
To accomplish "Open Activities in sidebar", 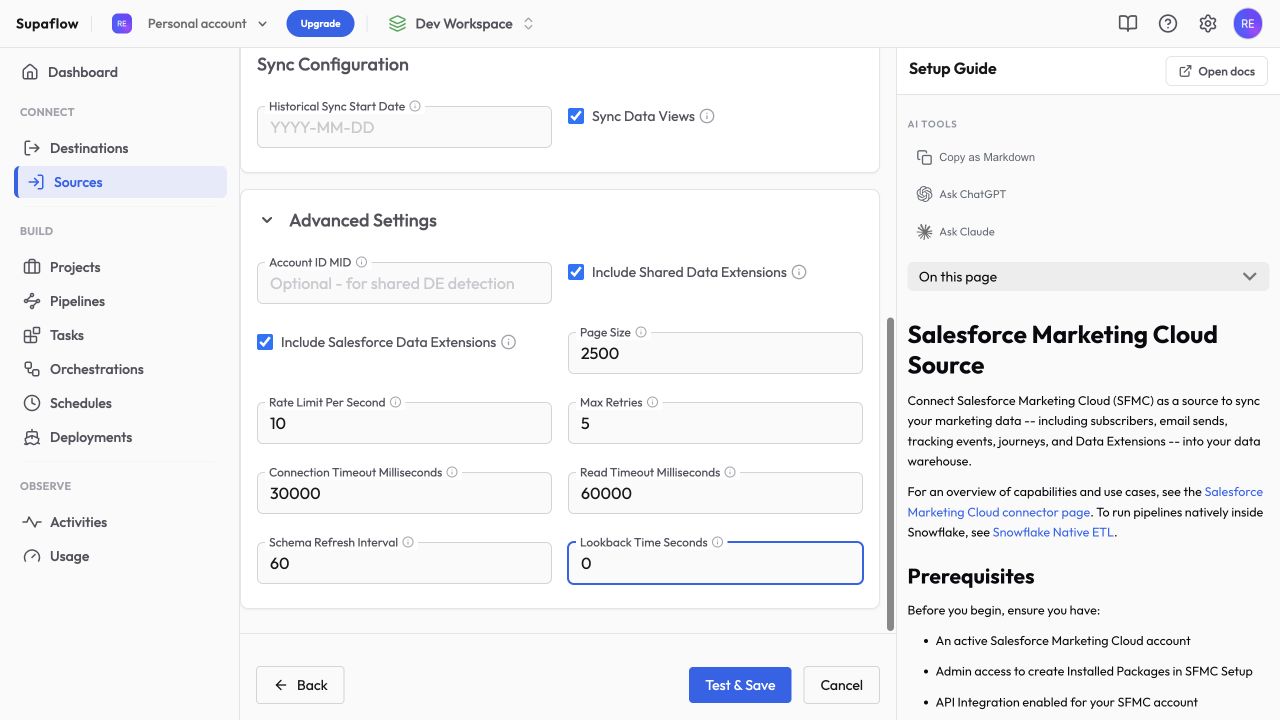I will tap(120, 522).
